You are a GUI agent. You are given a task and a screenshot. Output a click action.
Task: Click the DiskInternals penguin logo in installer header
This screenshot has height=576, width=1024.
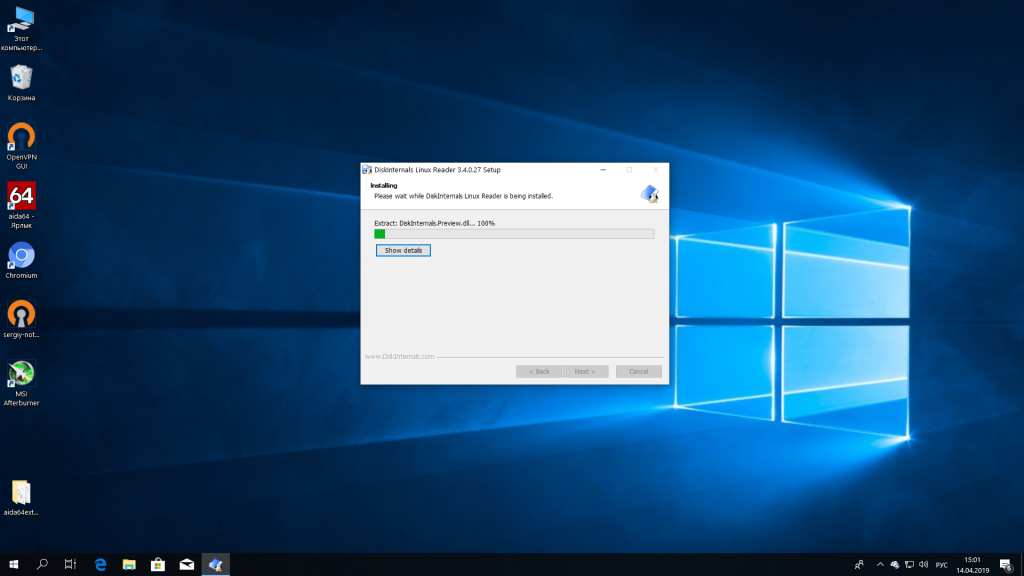pyautogui.click(x=650, y=193)
